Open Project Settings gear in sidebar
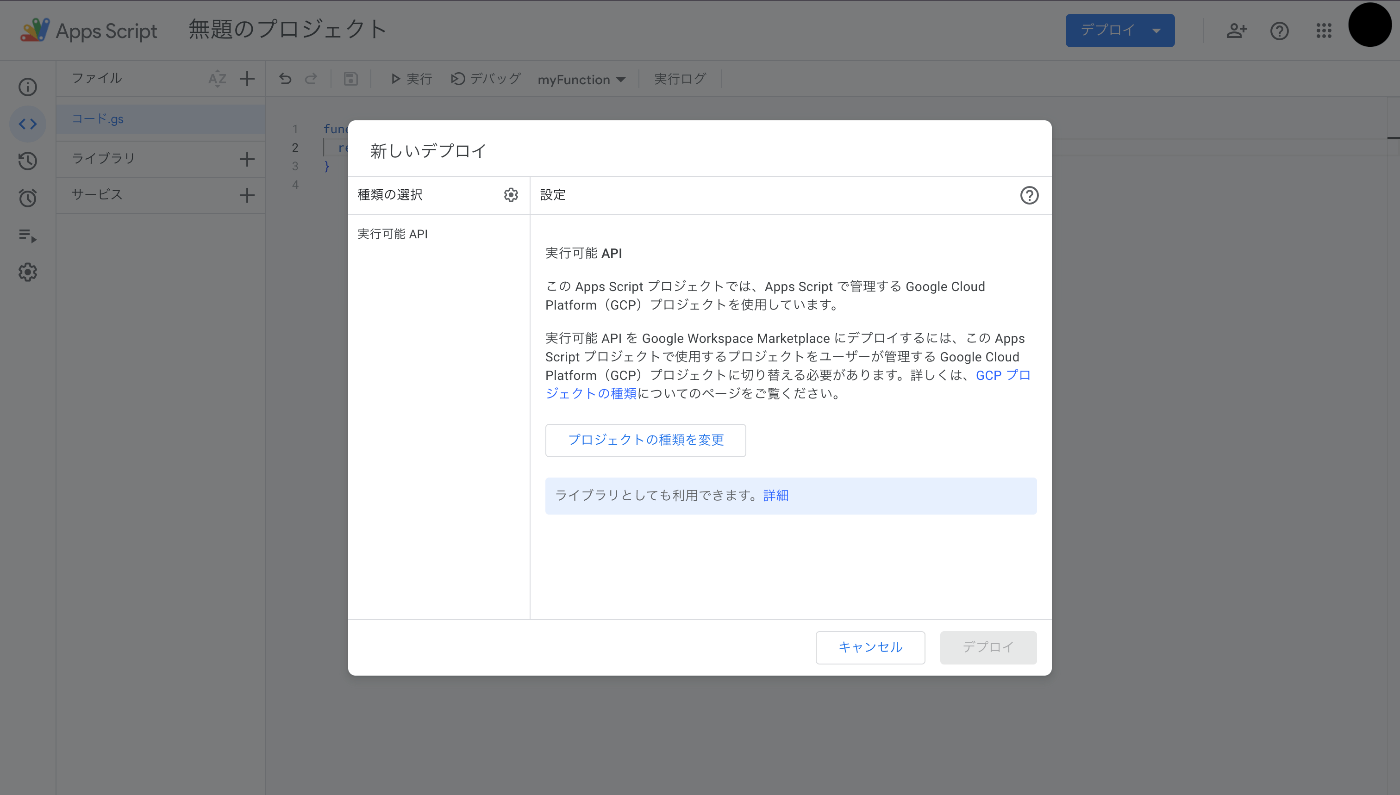This screenshot has height=795, width=1400. tap(28, 272)
